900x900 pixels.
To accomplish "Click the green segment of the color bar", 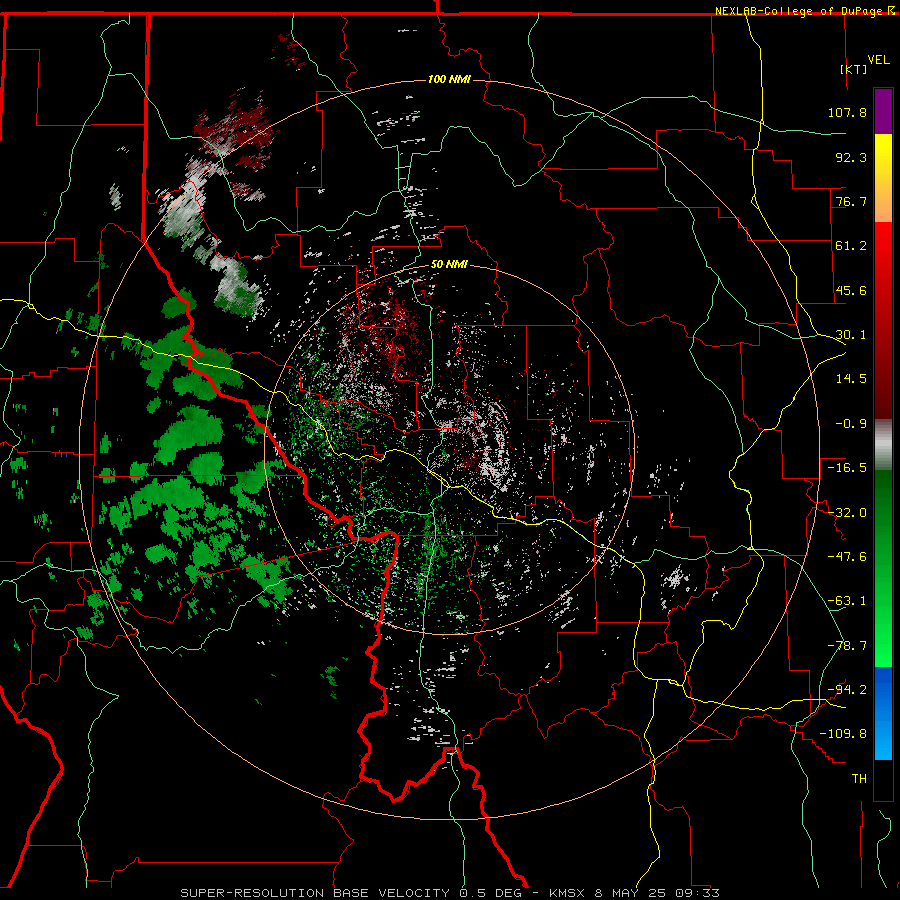I will 883,568.
